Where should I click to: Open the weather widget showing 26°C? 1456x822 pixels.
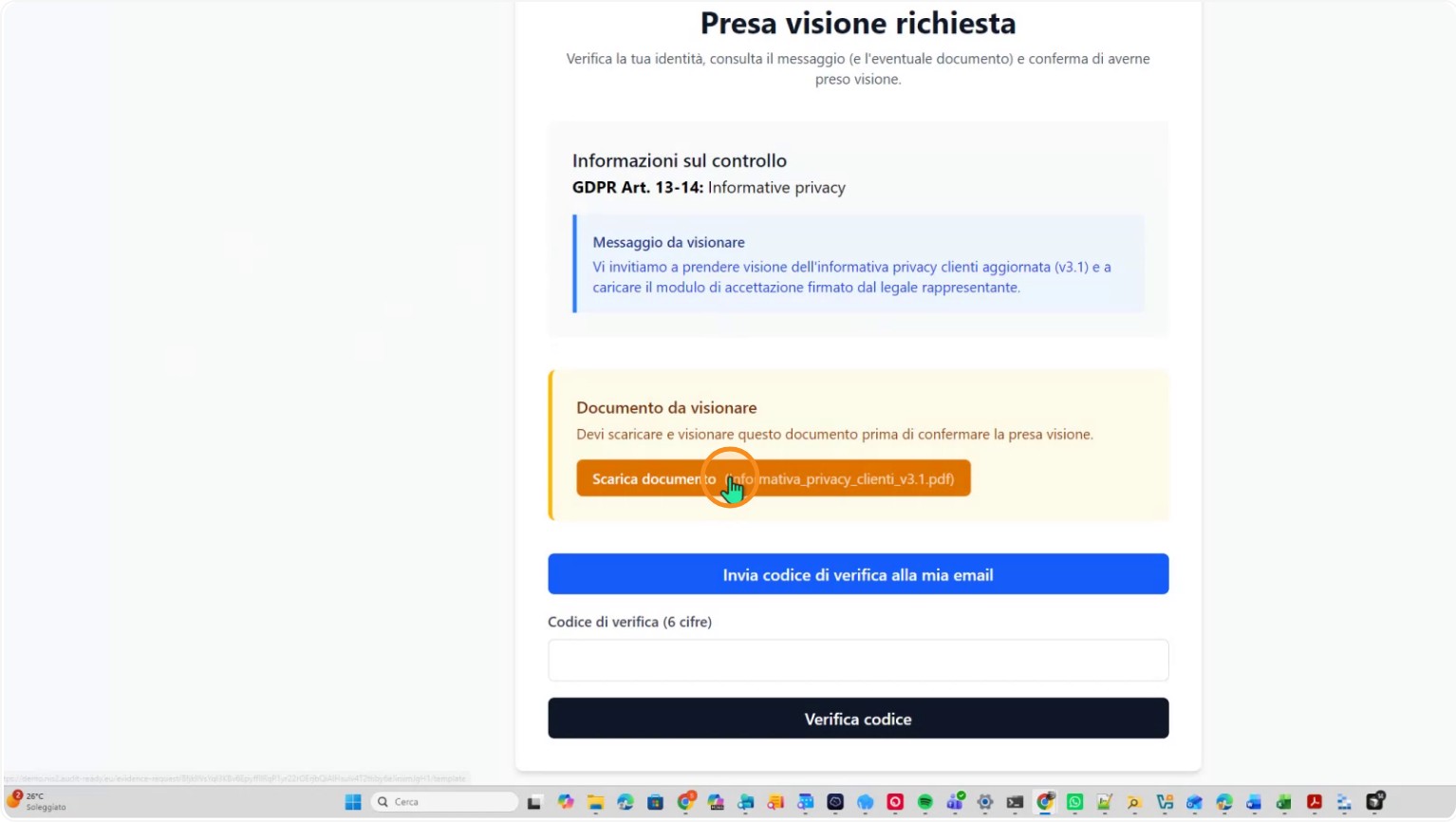tap(36, 801)
